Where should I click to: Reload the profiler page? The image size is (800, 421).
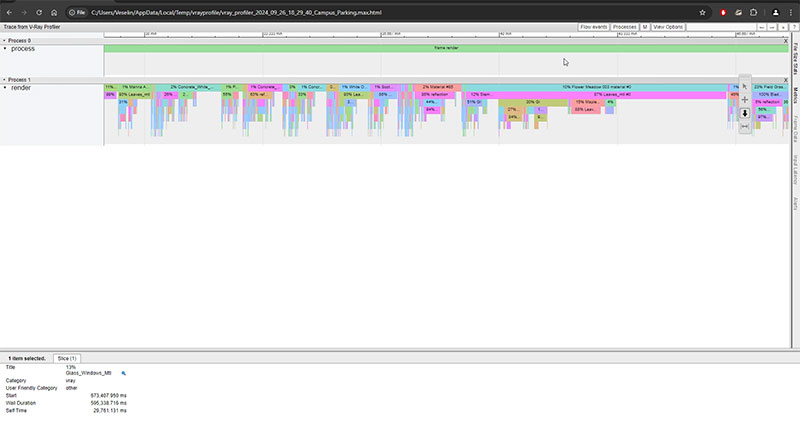coord(39,13)
